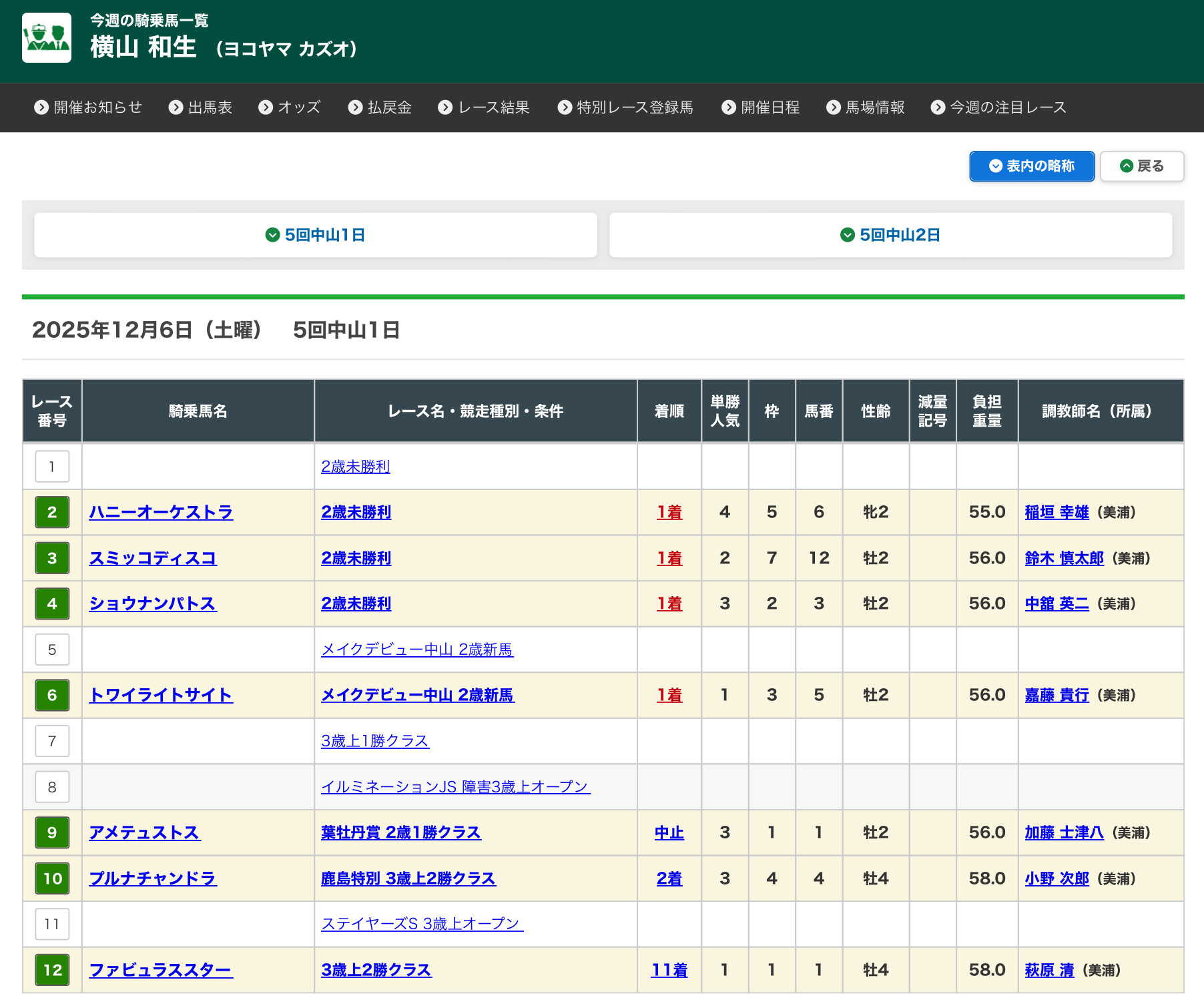
Task: Click the arrow icon beside 馬場情報
Action: (834, 107)
